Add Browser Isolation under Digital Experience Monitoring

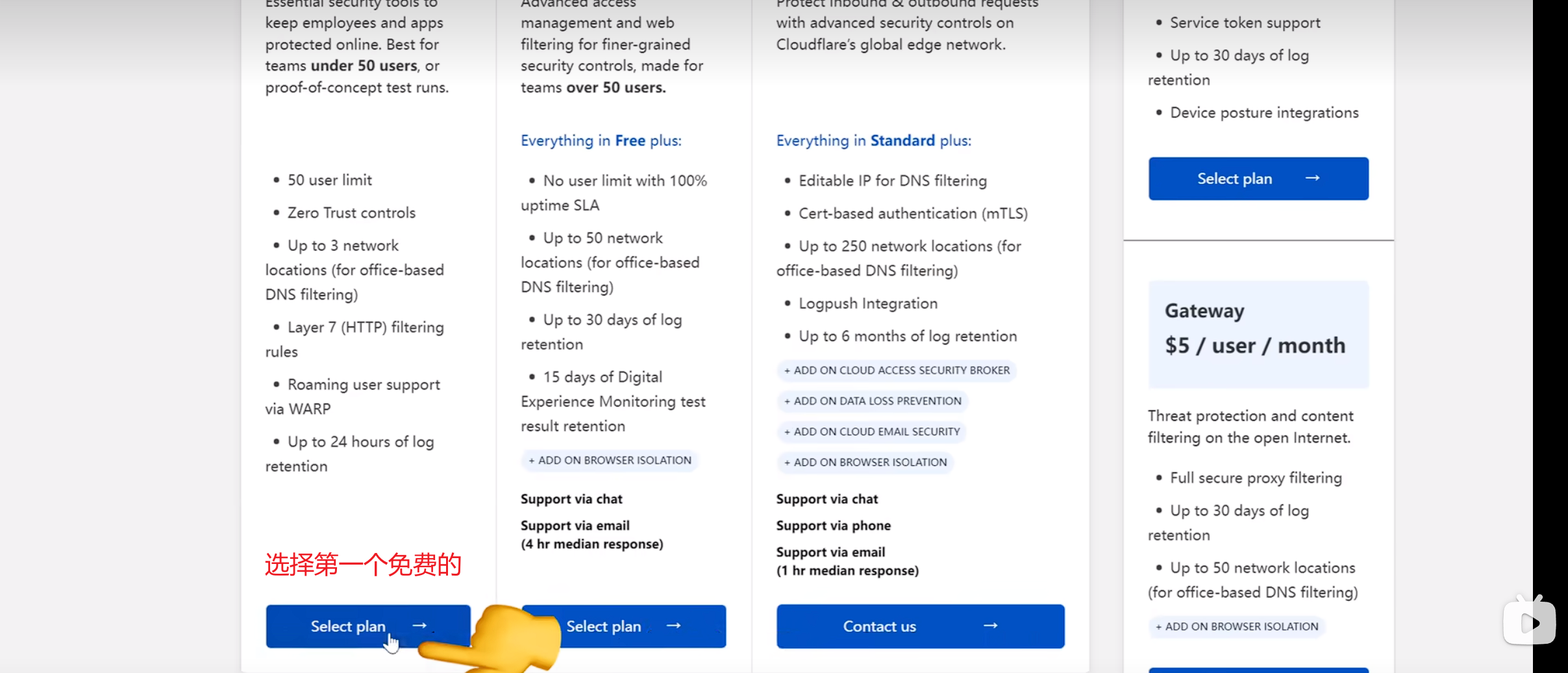click(610, 460)
